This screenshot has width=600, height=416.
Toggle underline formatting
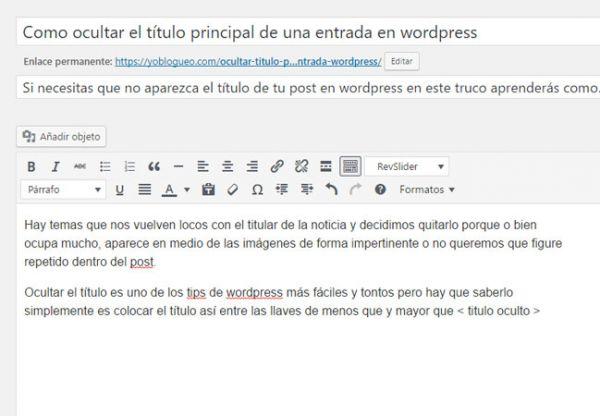pos(120,189)
